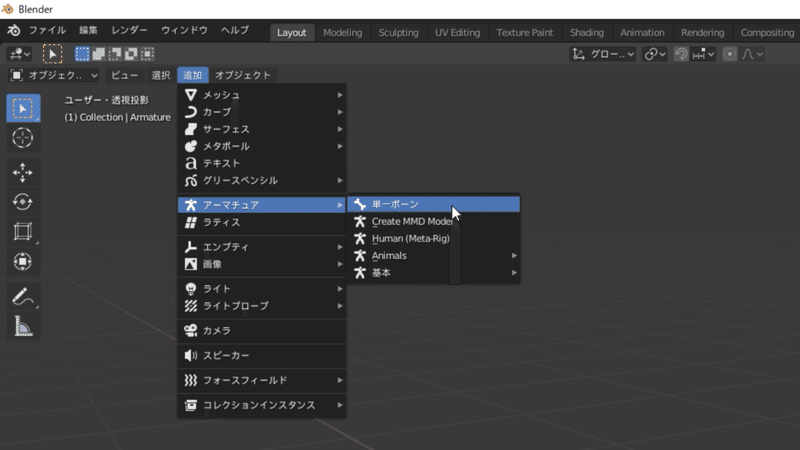Open the ヘルプ menu

(235, 31)
